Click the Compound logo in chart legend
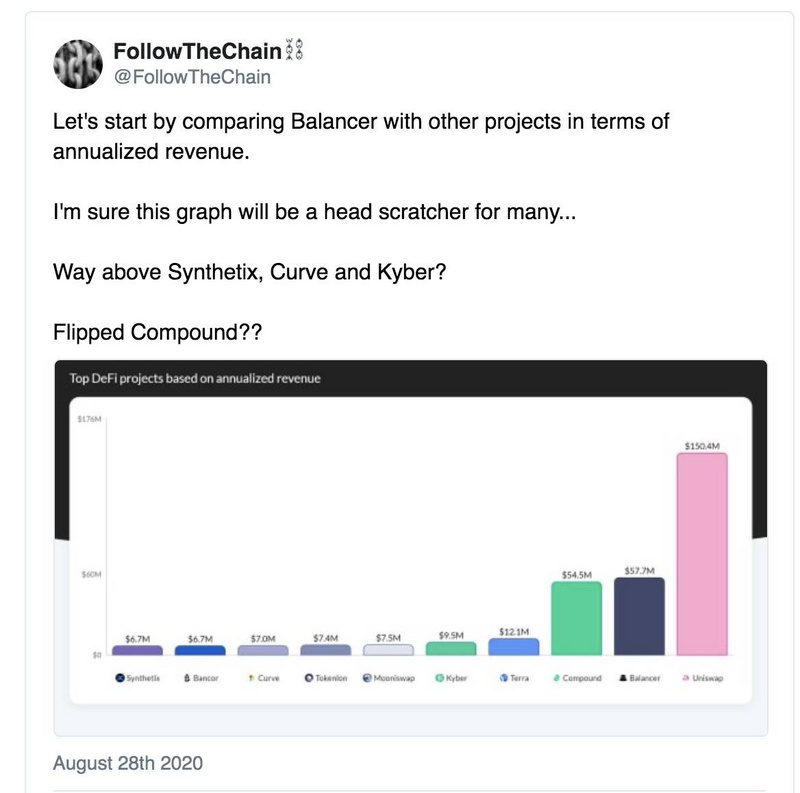800x793 pixels. tap(556, 678)
